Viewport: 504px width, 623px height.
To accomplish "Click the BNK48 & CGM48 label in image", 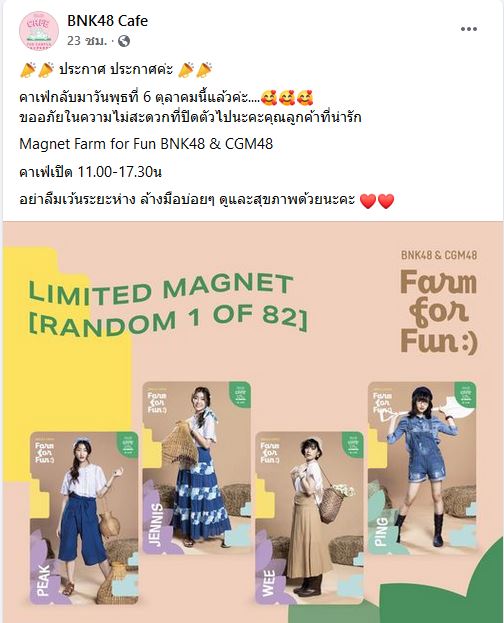I will point(439,255).
